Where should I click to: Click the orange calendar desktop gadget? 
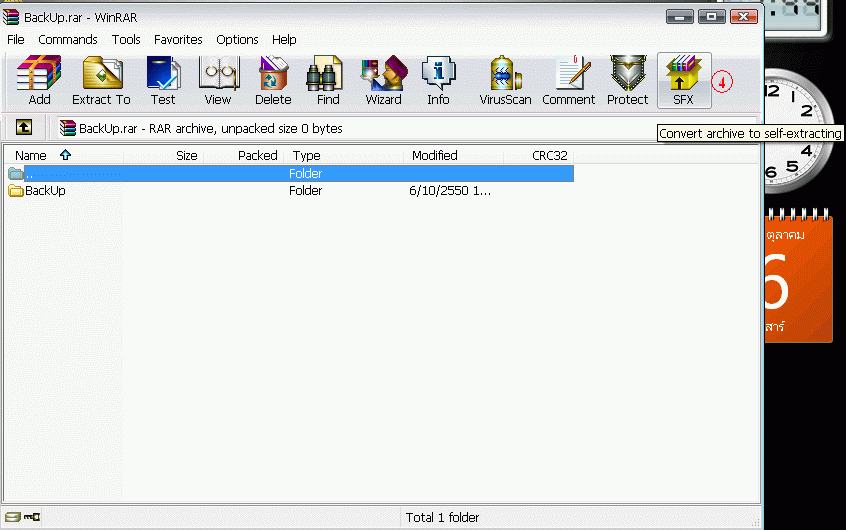pyautogui.click(x=799, y=276)
